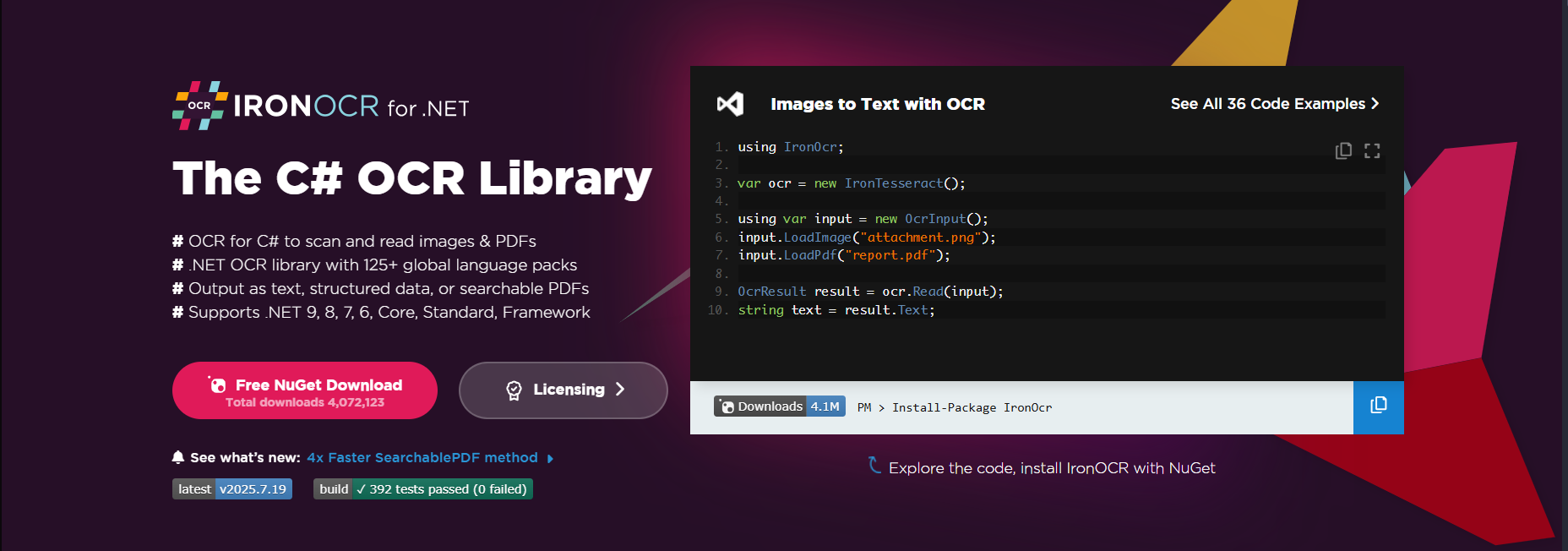The height and width of the screenshot is (551, 1568).
Task: Click the IRONOCR for .NET logo text
Action: 351,106
